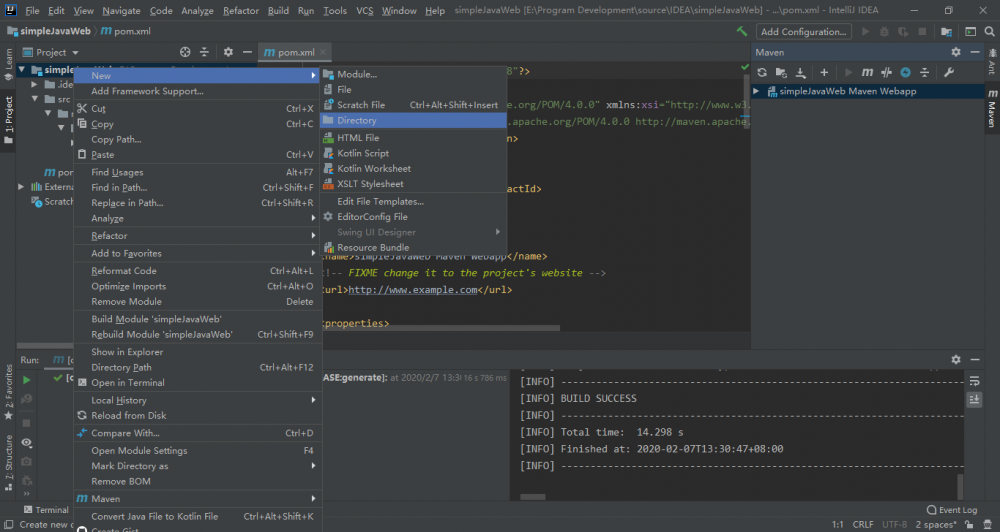This screenshot has width=1000, height=532.
Task: Expand simpleJavaWeb Maven Webapp node
Action: click(x=756, y=91)
